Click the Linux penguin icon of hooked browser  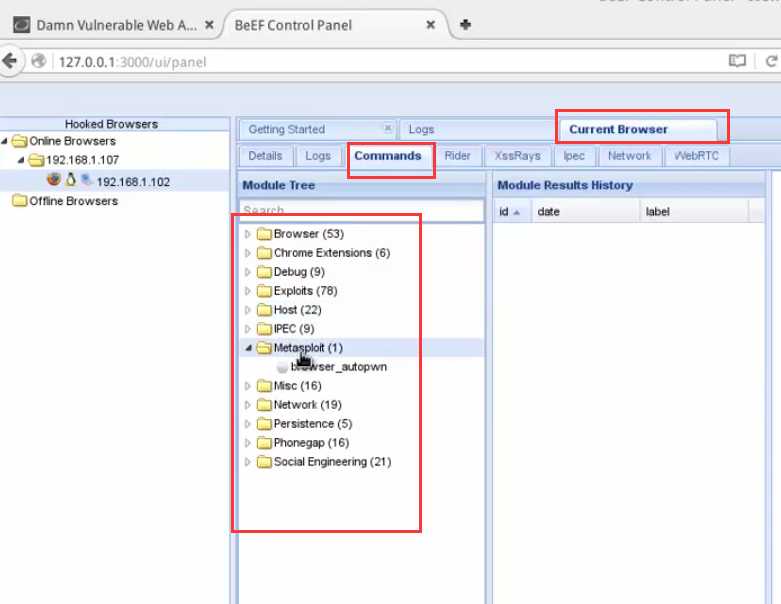coord(71,179)
